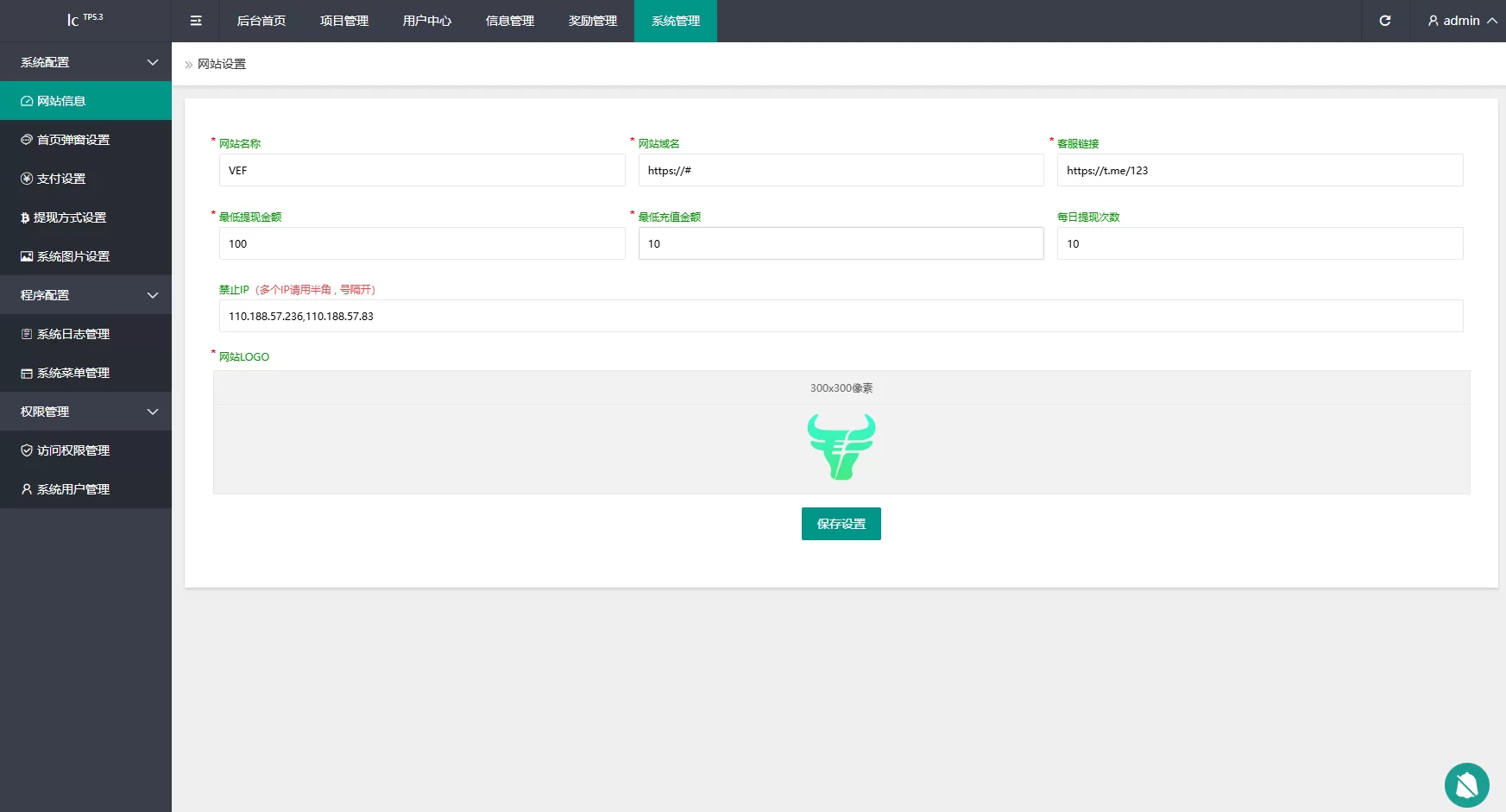Open 系统图片设置 image settings
The image size is (1506, 812).
[73, 256]
